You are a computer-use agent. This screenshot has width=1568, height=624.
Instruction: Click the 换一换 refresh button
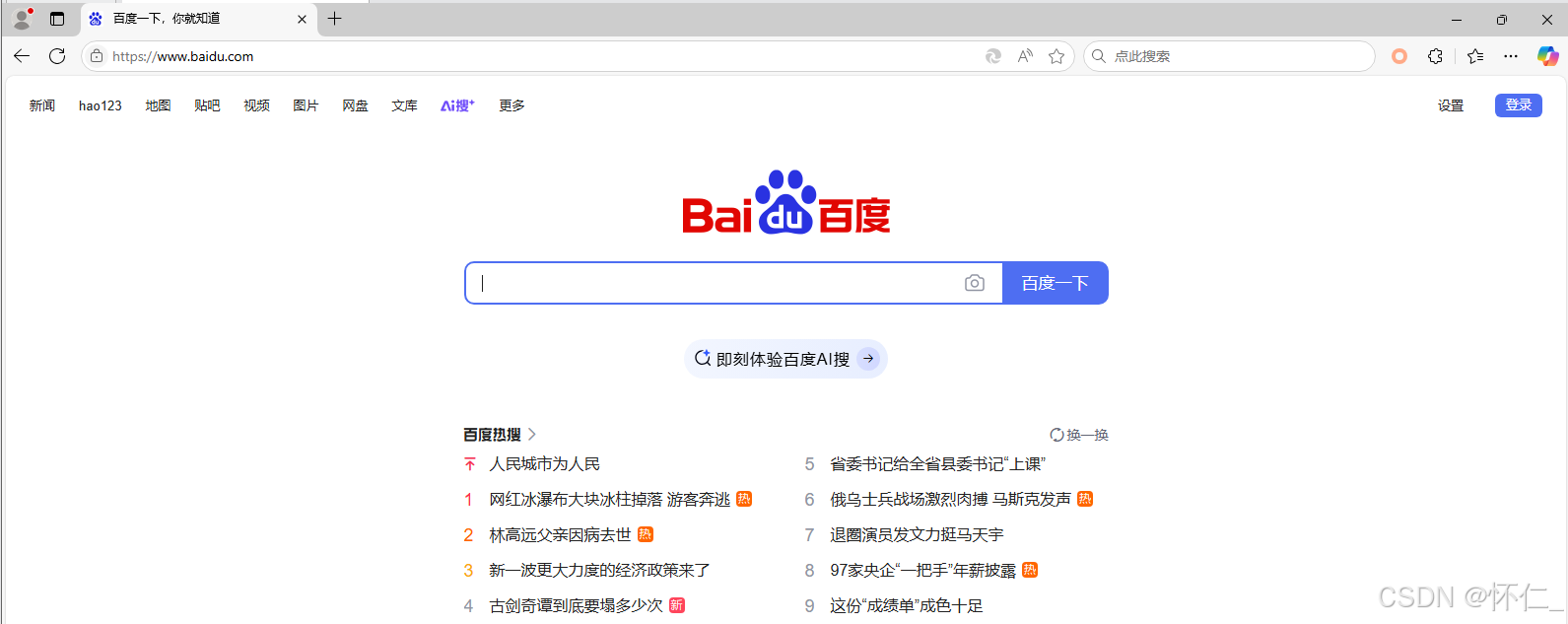click(1079, 435)
